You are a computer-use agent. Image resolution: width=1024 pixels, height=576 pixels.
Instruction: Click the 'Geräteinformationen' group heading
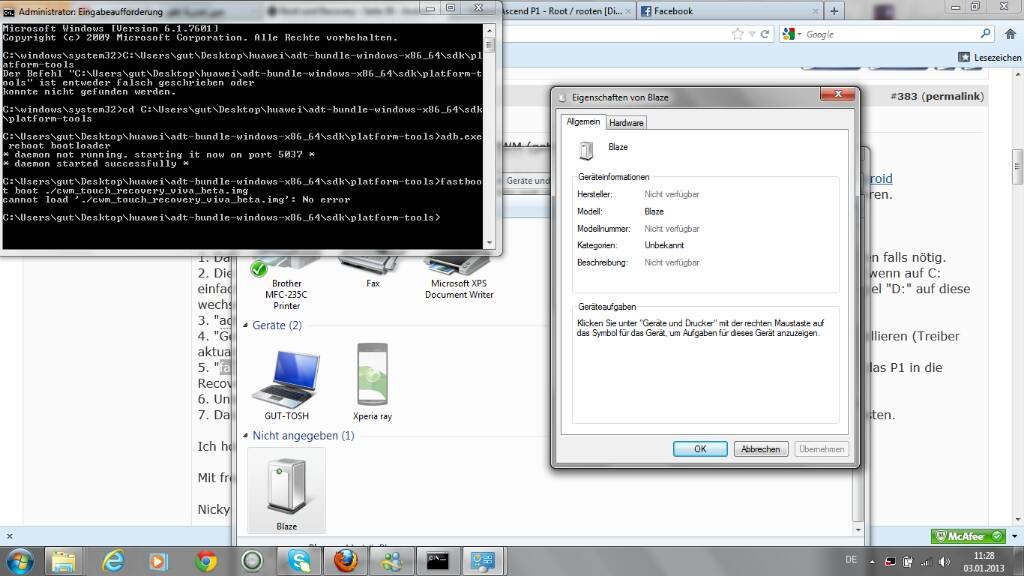click(613, 177)
